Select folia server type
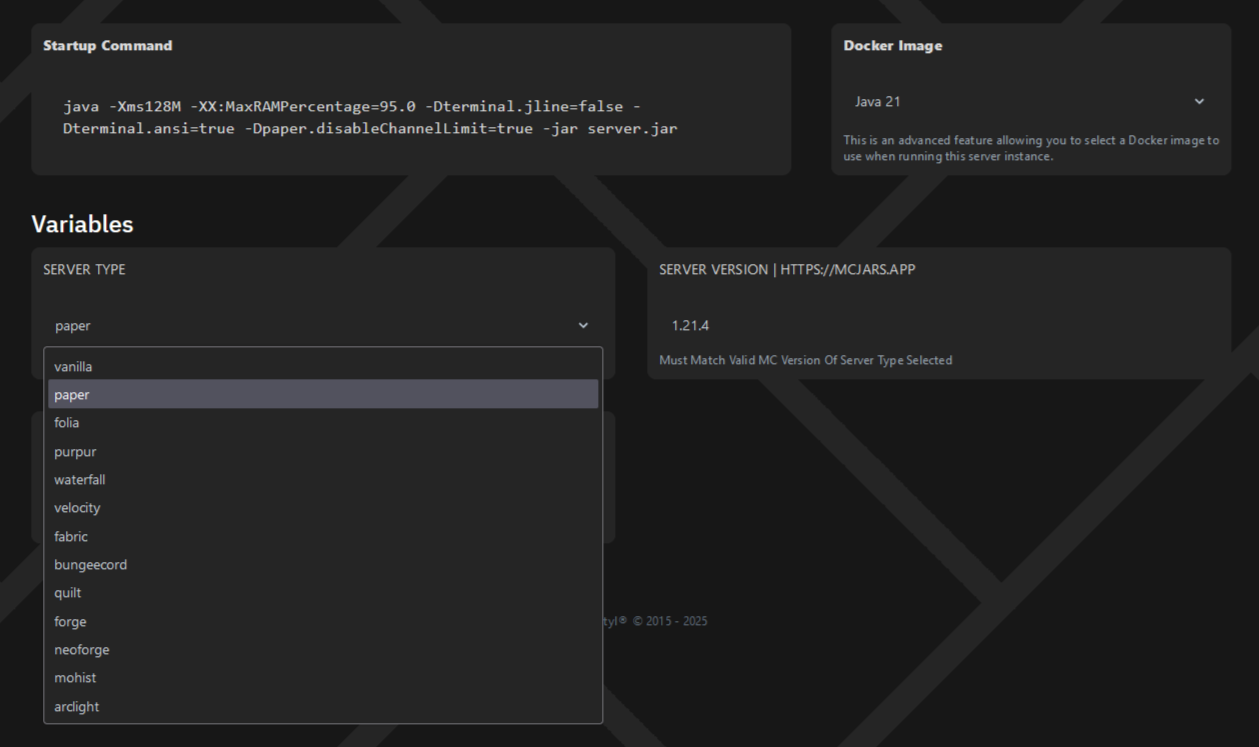The width and height of the screenshot is (1259, 747). (323, 422)
